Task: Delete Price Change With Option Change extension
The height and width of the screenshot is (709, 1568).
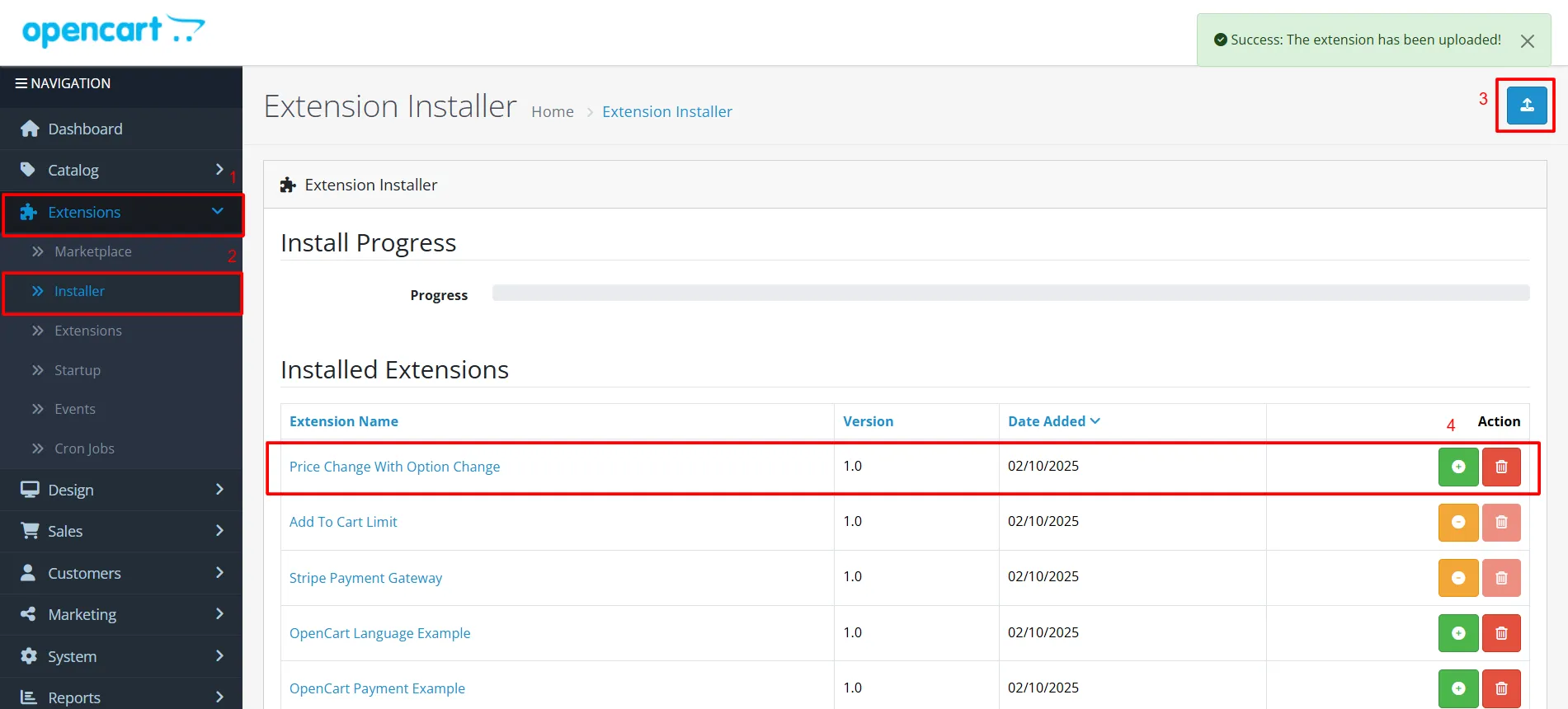Action: (x=1500, y=467)
